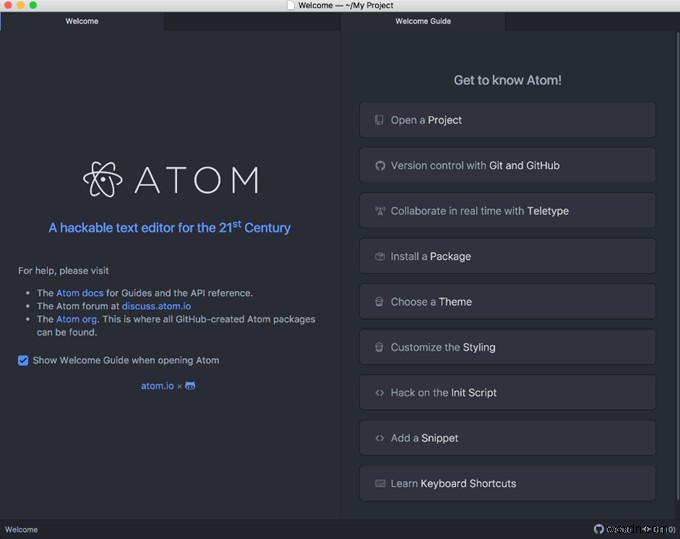Click the code brackets icon beside Init Script
Viewport: 680px width, 539px height.
379,393
